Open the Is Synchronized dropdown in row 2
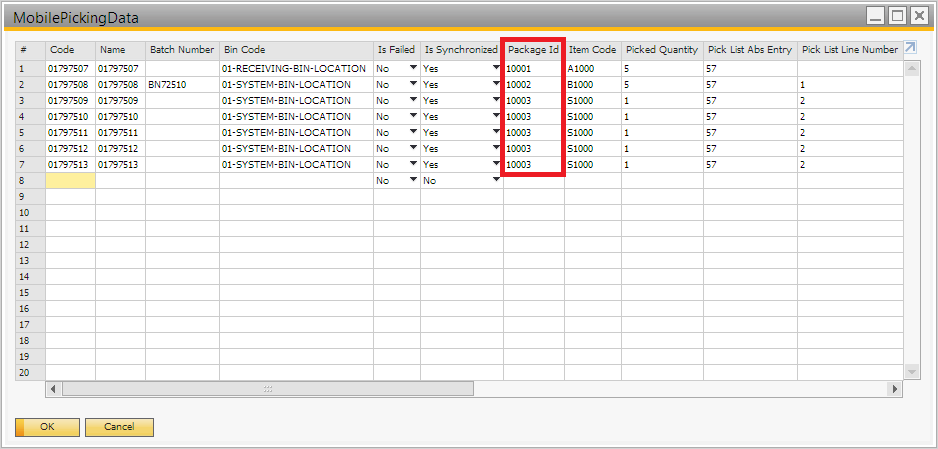Screen dimensions: 938x449 pos(496,85)
